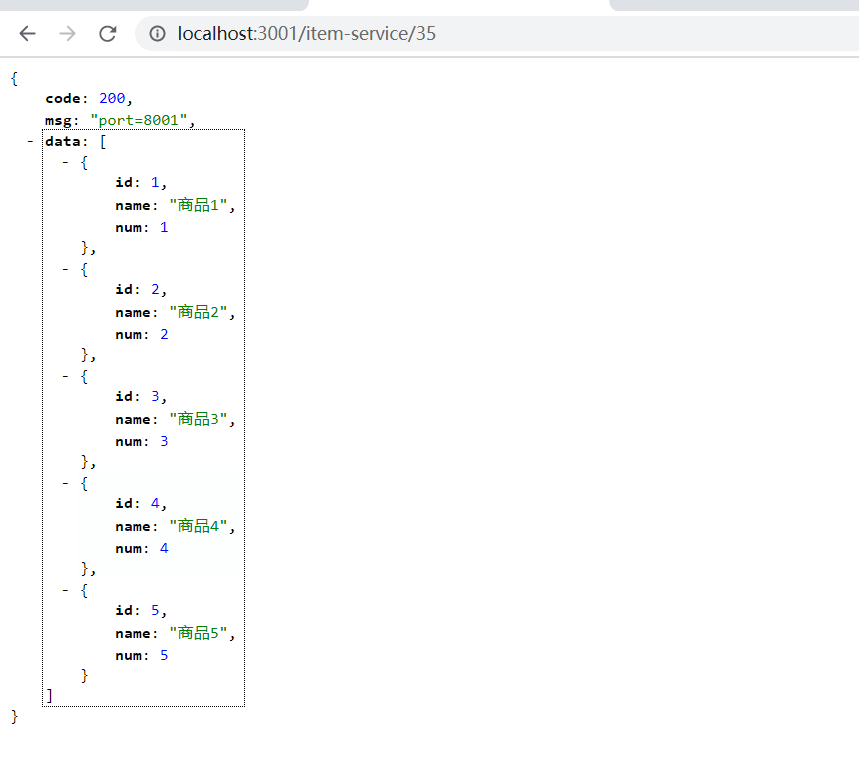Collapse the last object with id 5

tap(65, 590)
